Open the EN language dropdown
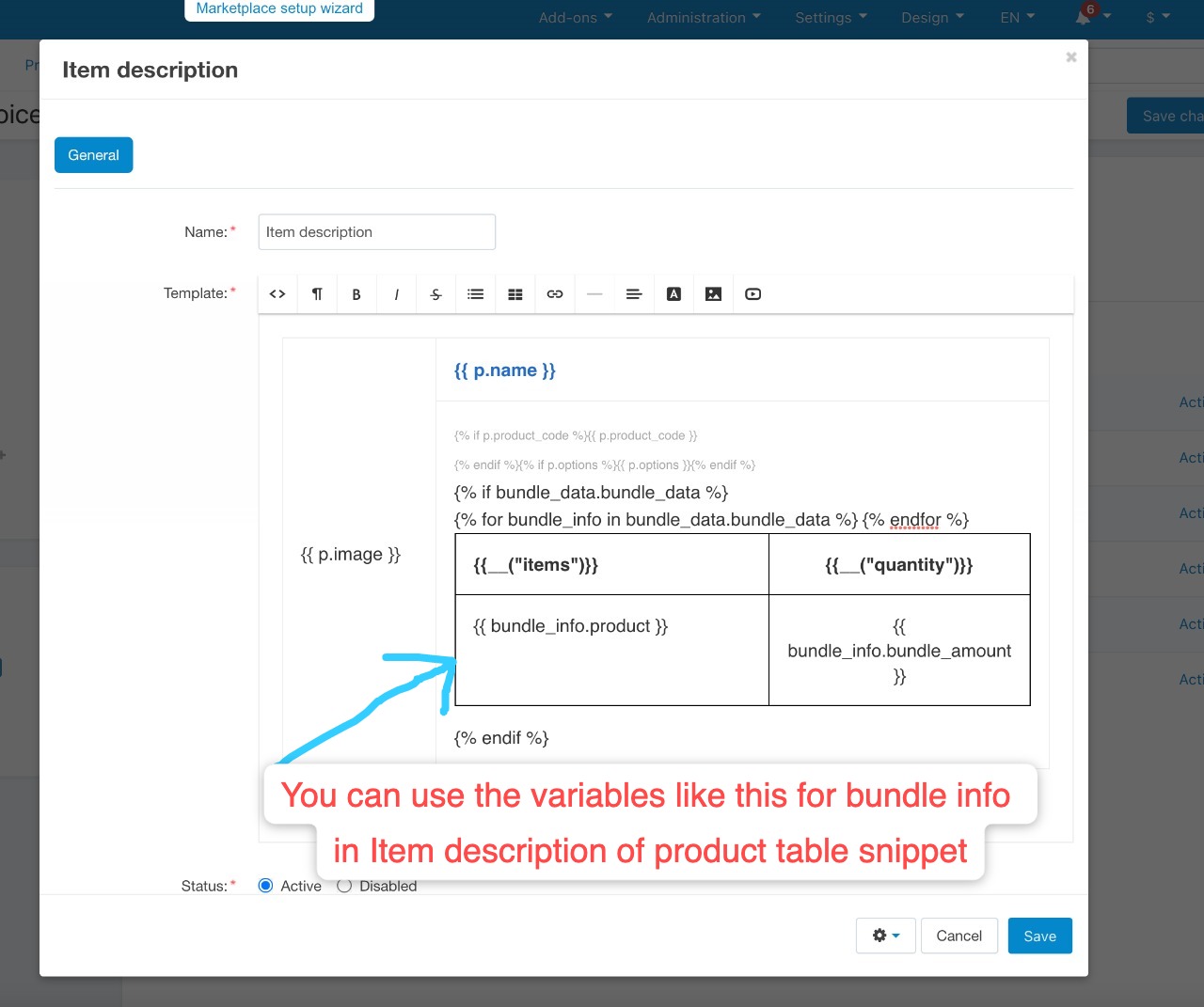Image resolution: width=1204 pixels, height=1007 pixels. click(1018, 17)
